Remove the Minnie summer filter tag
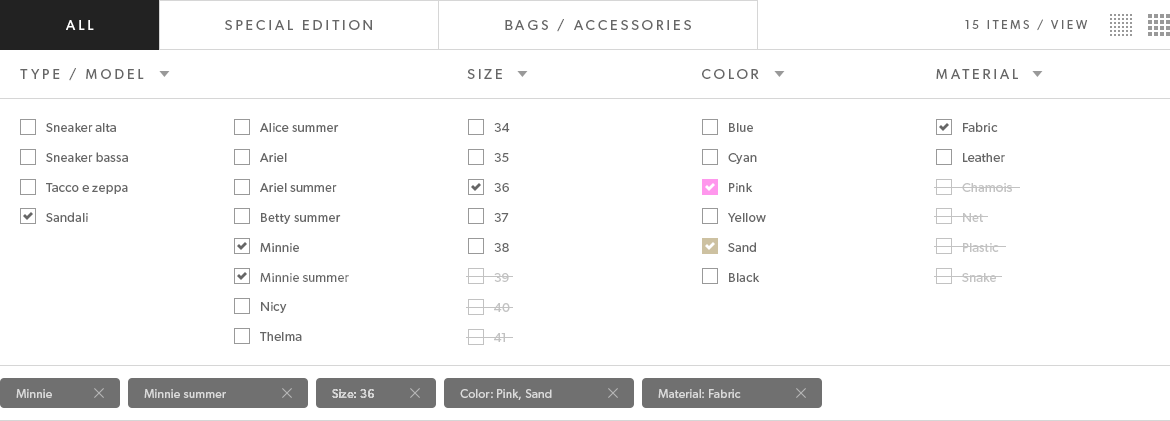Screen dimensions: 1170x421 287,393
